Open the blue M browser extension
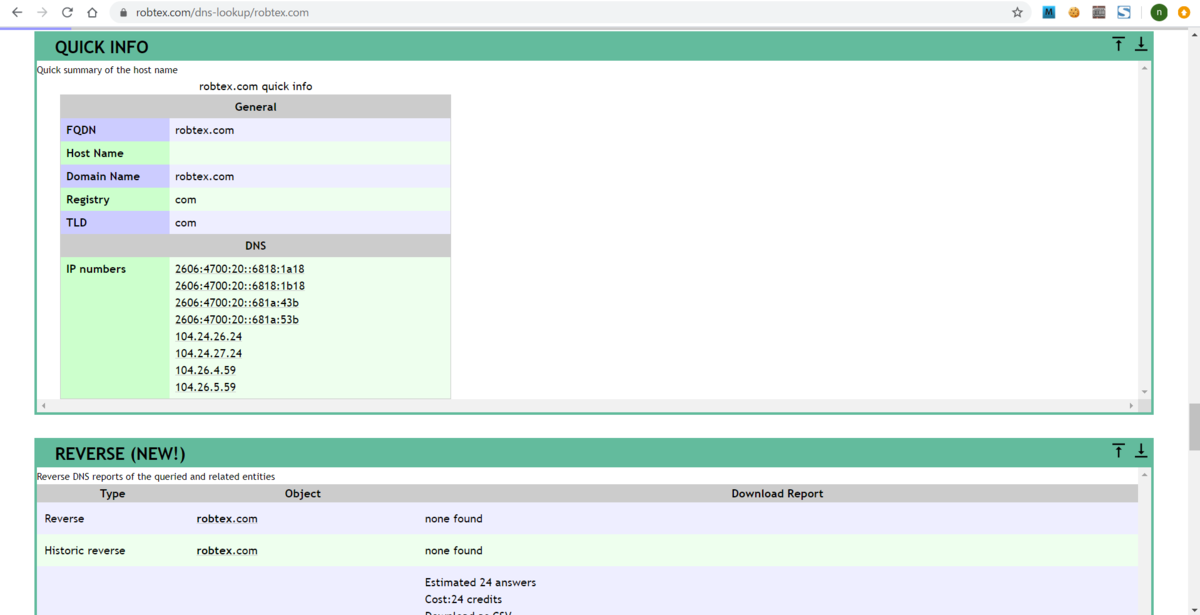The height and width of the screenshot is (615, 1200). point(1048,12)
